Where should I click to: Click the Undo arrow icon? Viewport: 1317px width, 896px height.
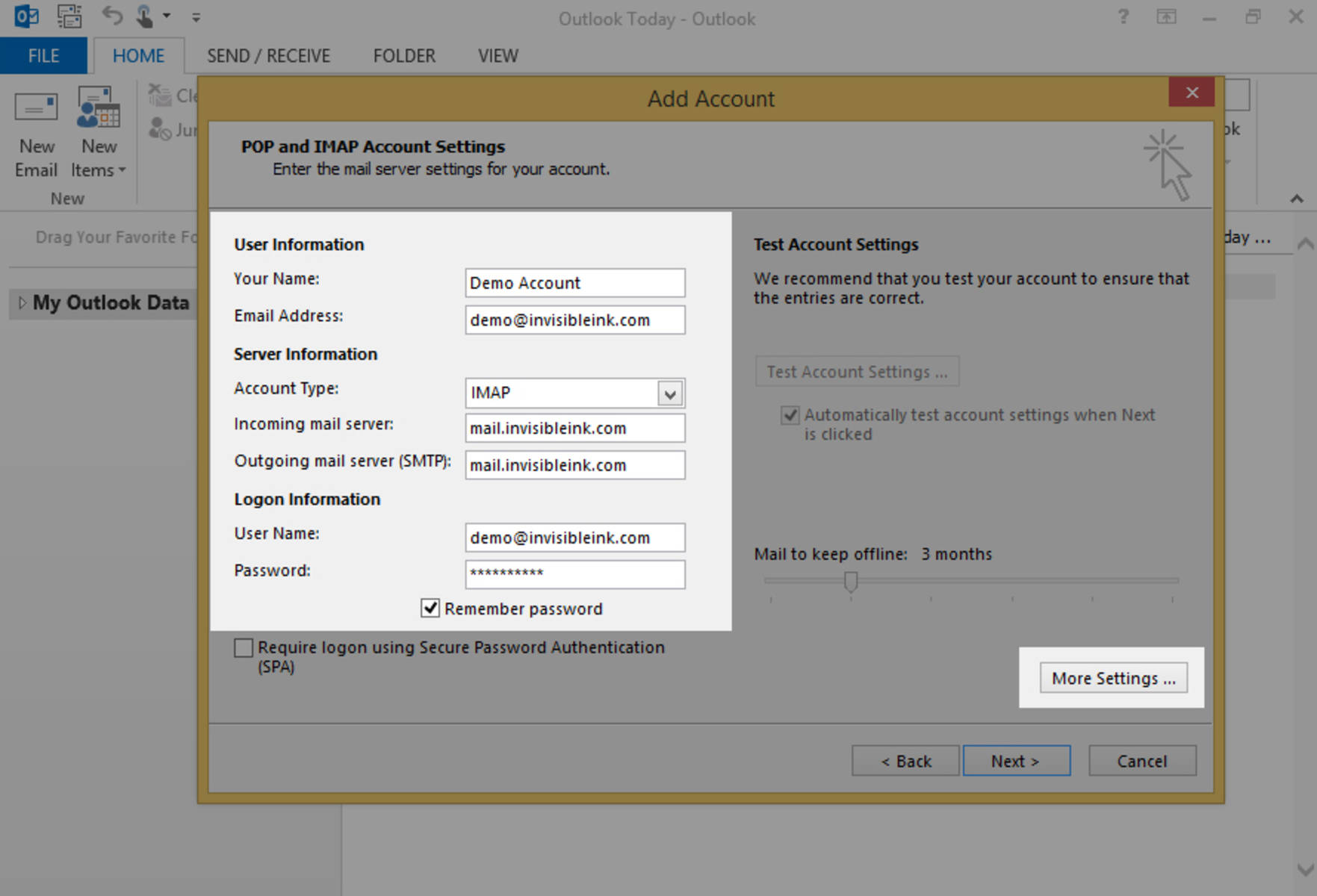pos(112,16)
